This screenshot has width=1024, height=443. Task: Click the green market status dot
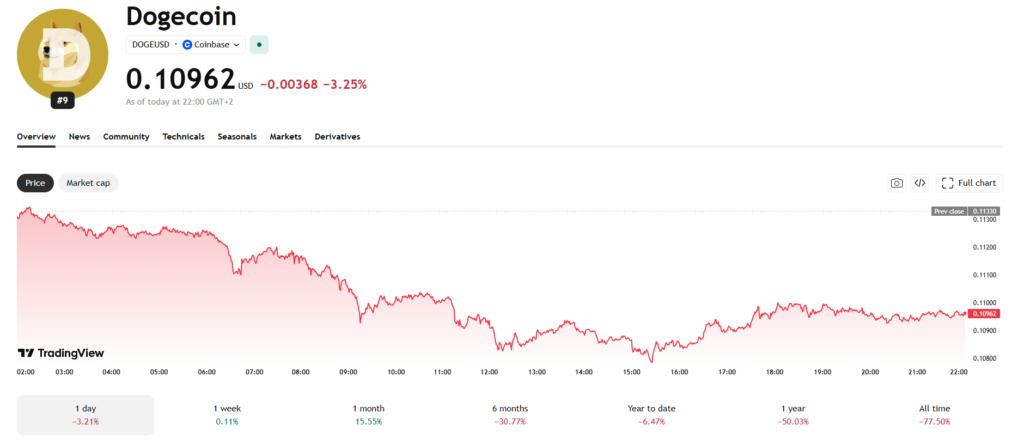pyautogui.click(x=259, y=45)
